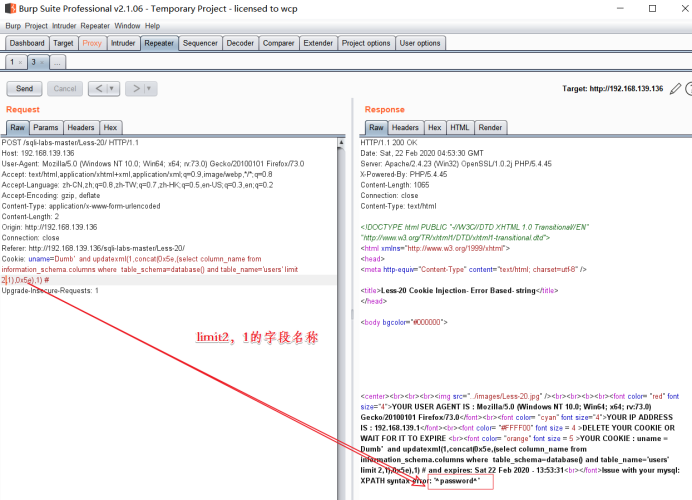Select Repeater request tab 1
Viewport: 692px width, 500px height.
[12, 62]
